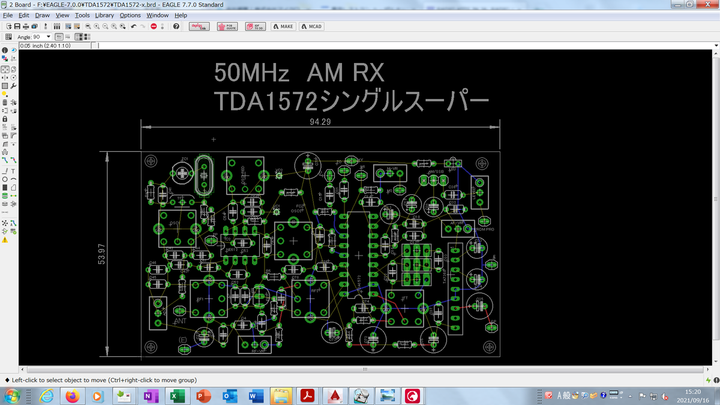720x405 pixels.
Task: Open Help via question mark icon
Action: point(176,26)
